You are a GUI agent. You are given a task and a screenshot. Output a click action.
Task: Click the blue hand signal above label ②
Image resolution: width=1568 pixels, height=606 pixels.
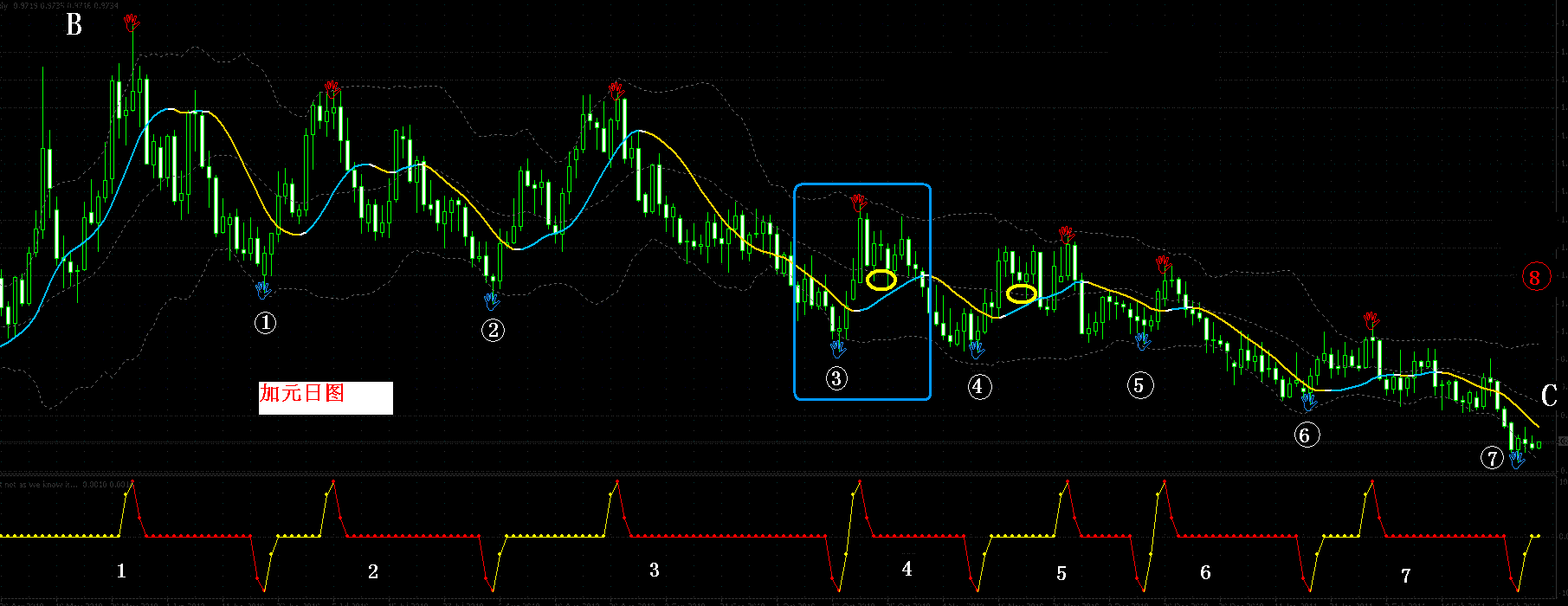(492, 301)
